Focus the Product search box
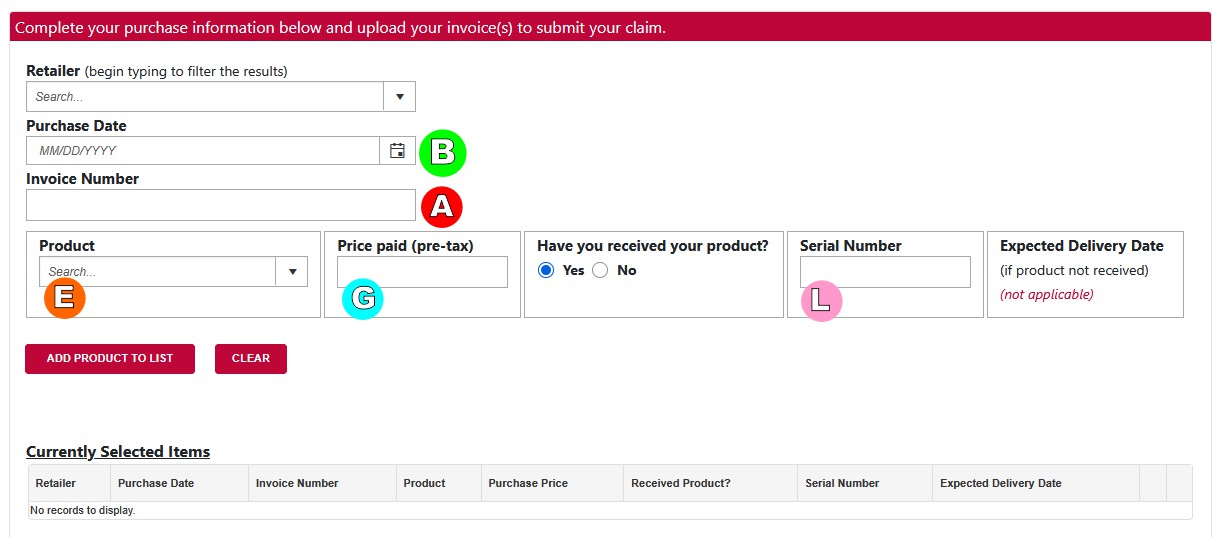The height and width of the screenshot is (537, 1213). pos(158,272)
